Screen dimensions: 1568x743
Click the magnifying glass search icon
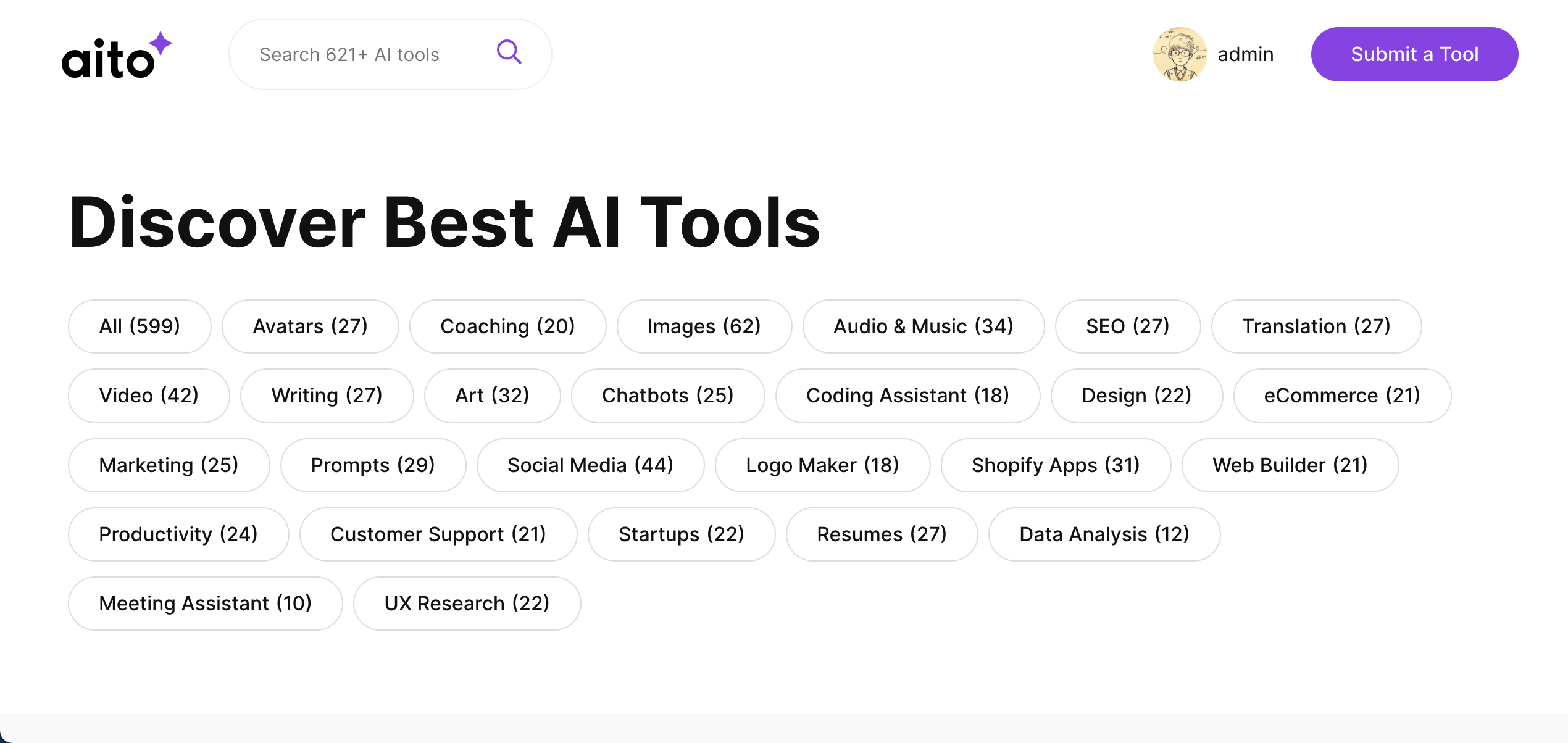tap(509, 52)
